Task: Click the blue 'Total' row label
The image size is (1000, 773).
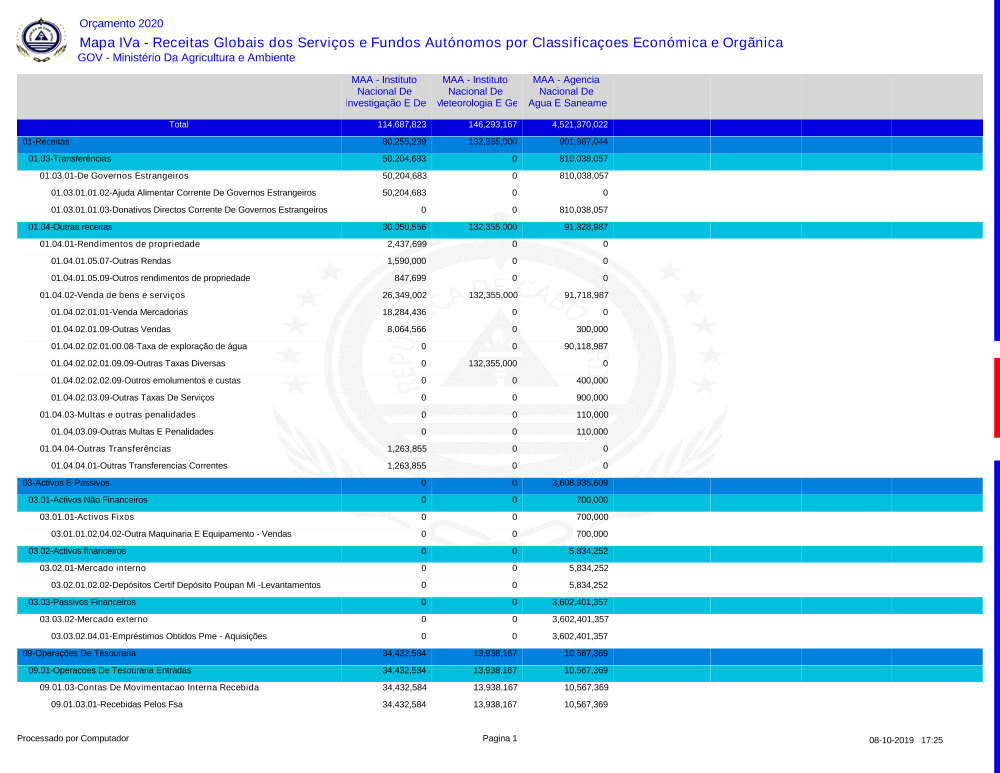Action: [x=179, y=125]
